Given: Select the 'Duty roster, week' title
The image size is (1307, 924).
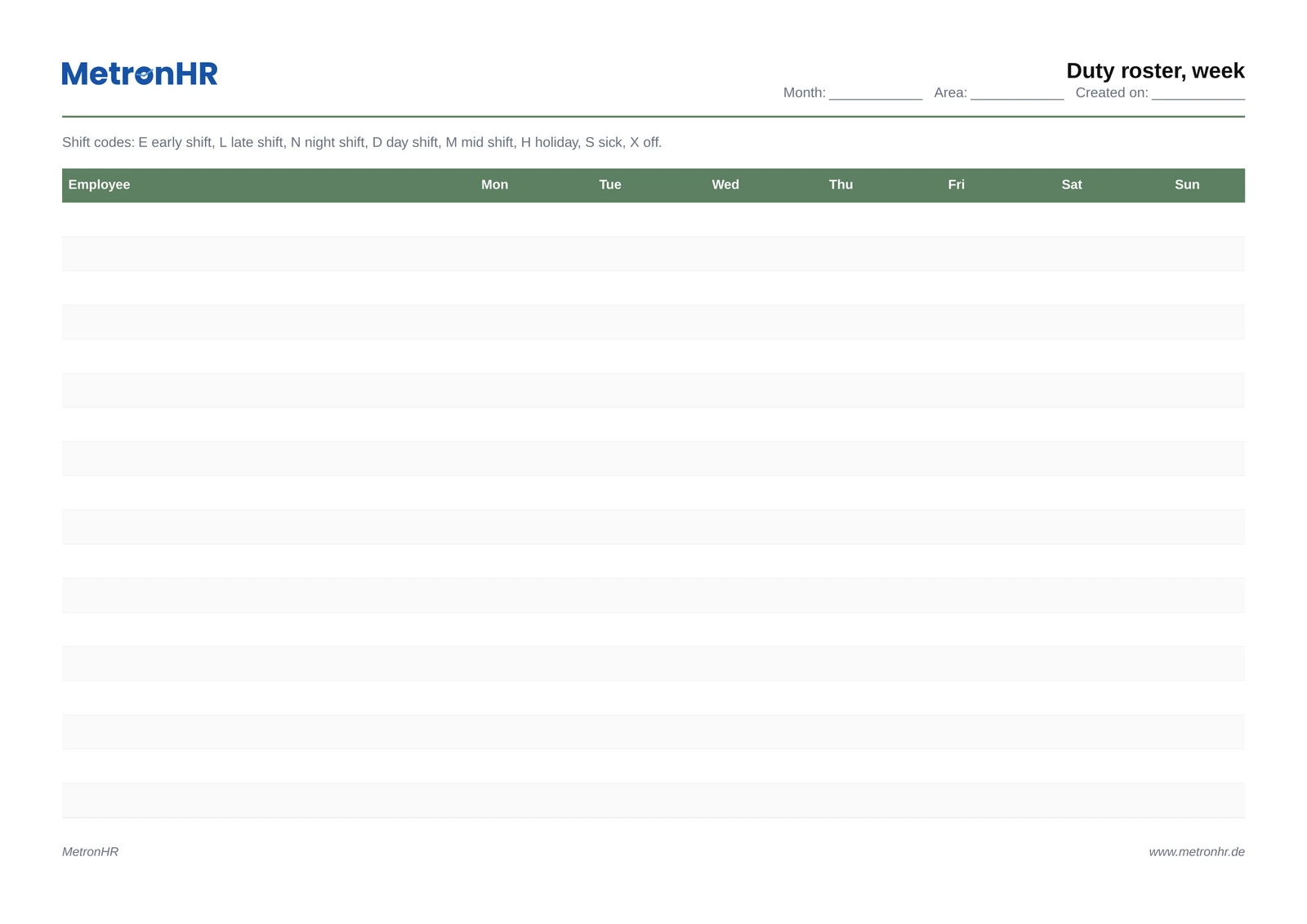Looking at the screenshot, I should [1155, 71].
